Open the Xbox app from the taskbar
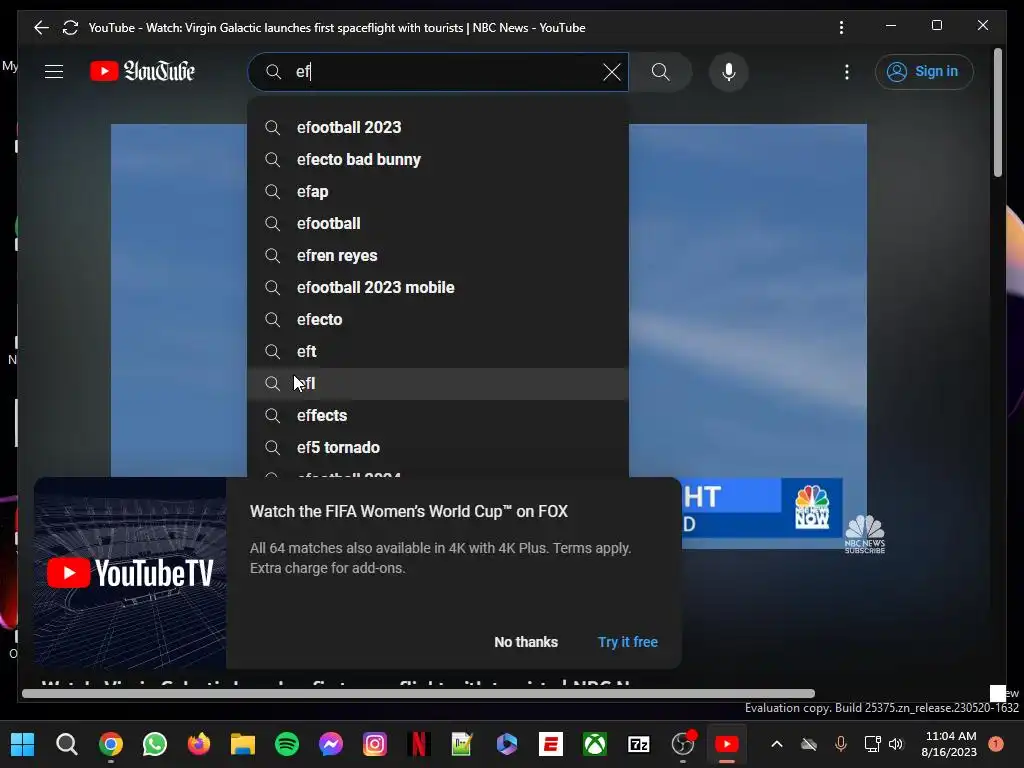This screenshot has height=768, width=1024. (595, 744)
